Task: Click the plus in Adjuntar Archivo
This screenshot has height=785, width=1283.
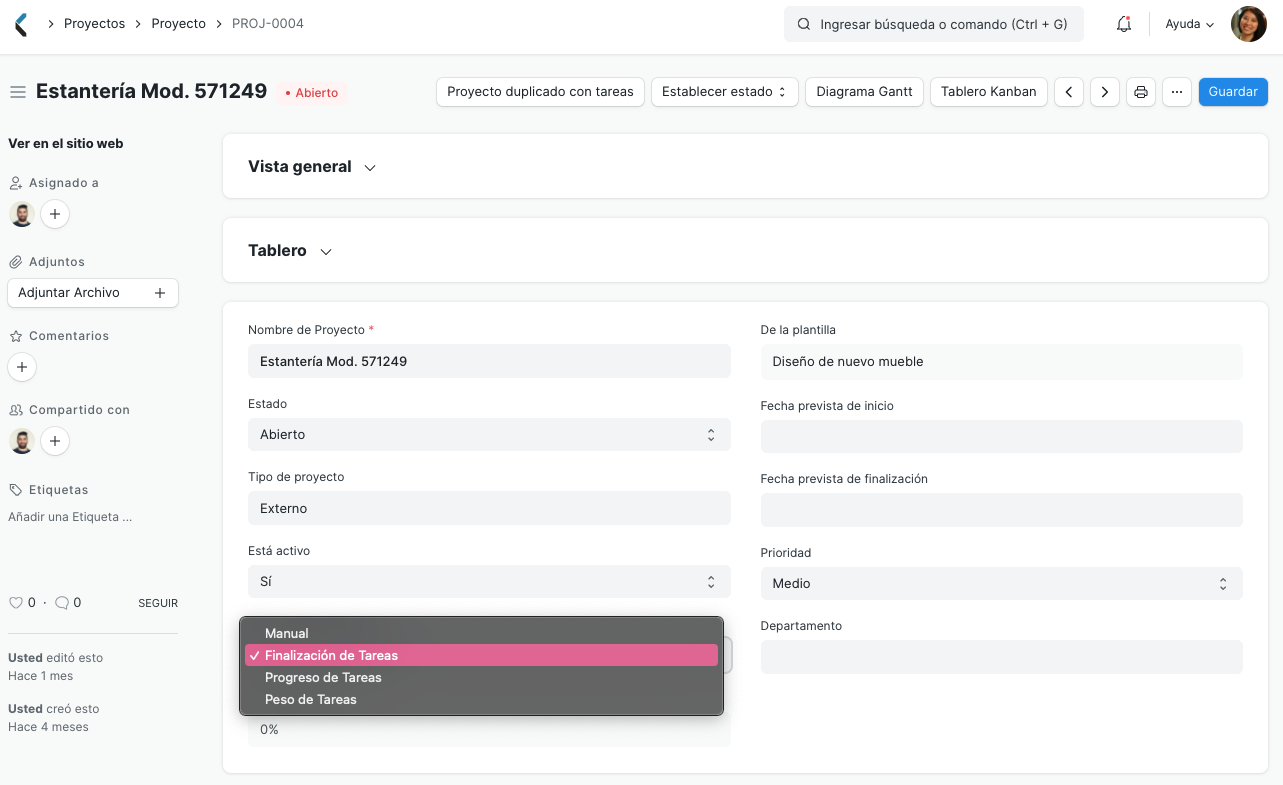Action: [x=160, y=293]
